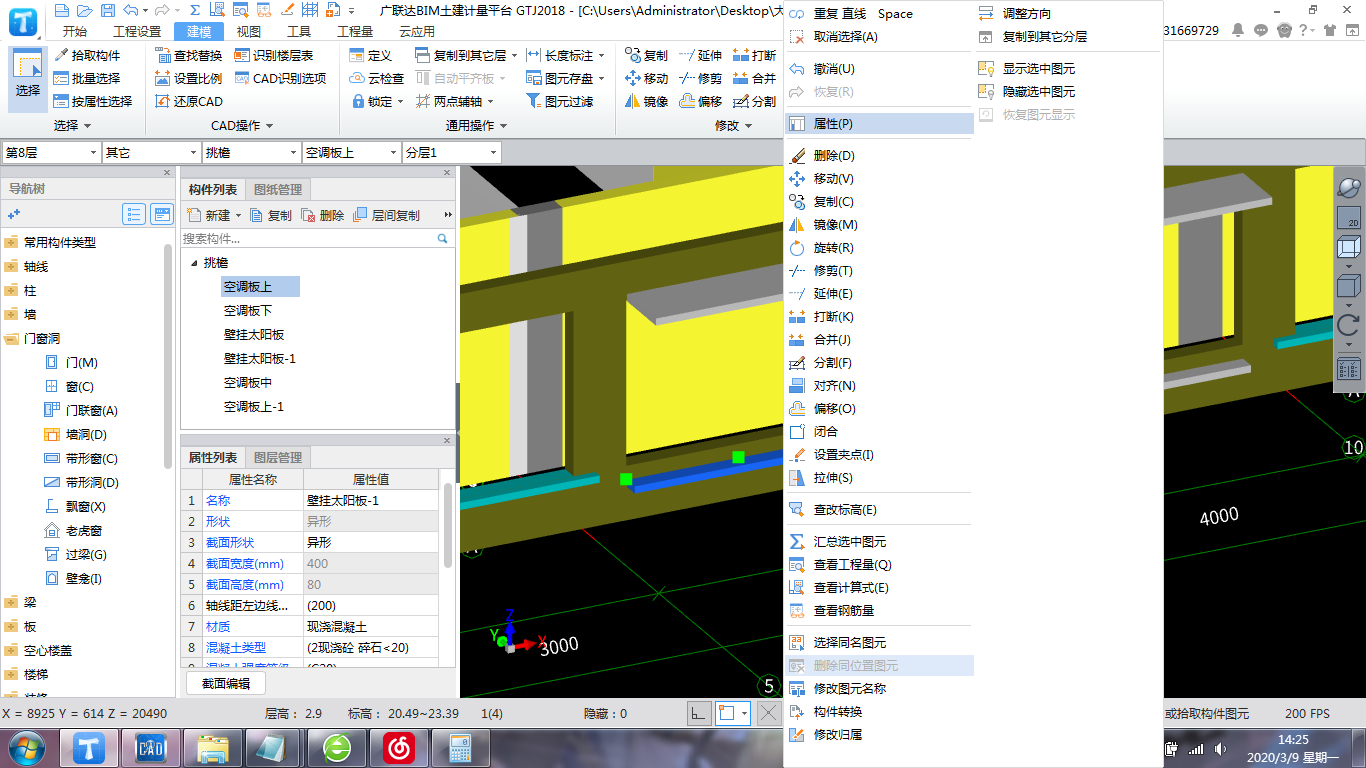
Task: Click 偏移 offset tool in ribbon
Action: tap(701, 101)
